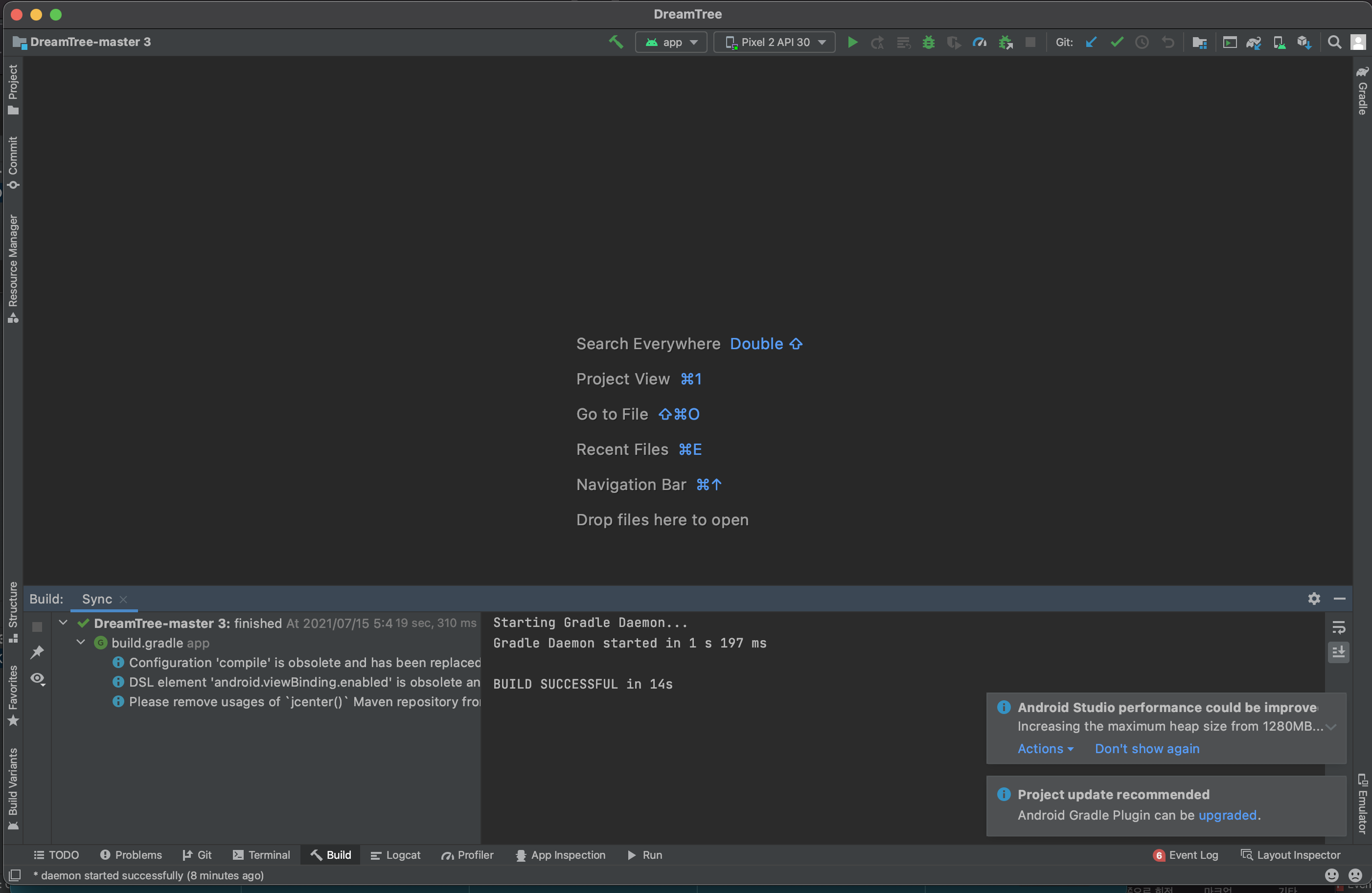1372x893 pixels.
Task: Collapse the build.gradle app tree node
Action: click(81, 643)
